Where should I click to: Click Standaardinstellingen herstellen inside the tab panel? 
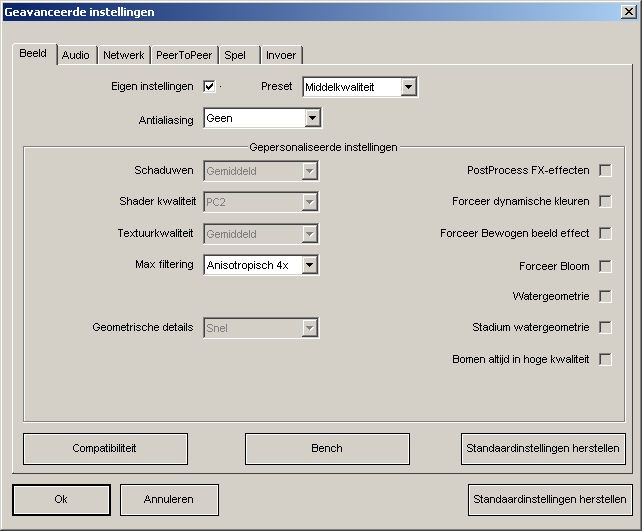tap(543, 449)
